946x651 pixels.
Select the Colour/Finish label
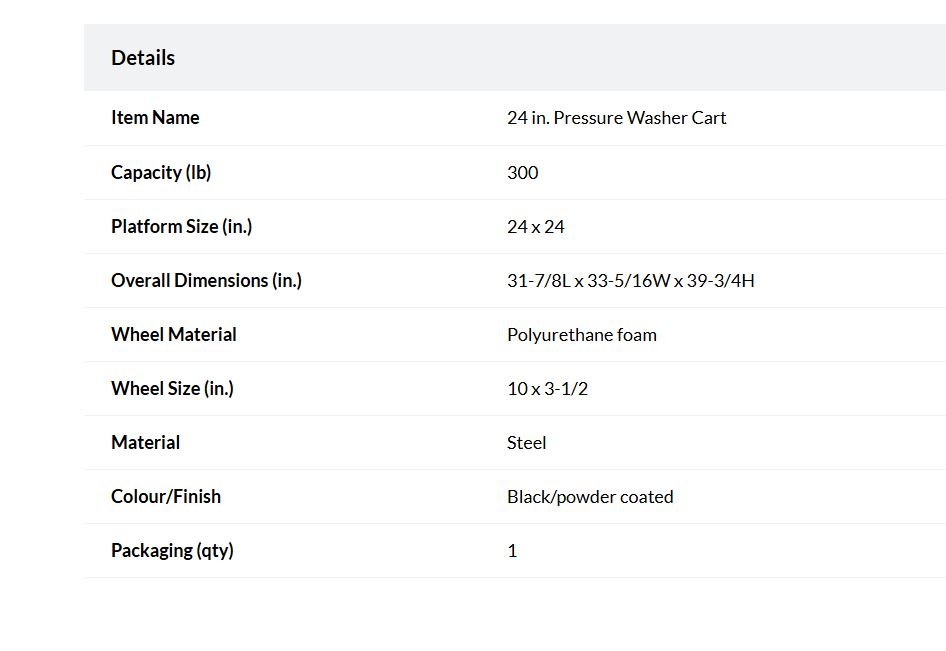166,497
